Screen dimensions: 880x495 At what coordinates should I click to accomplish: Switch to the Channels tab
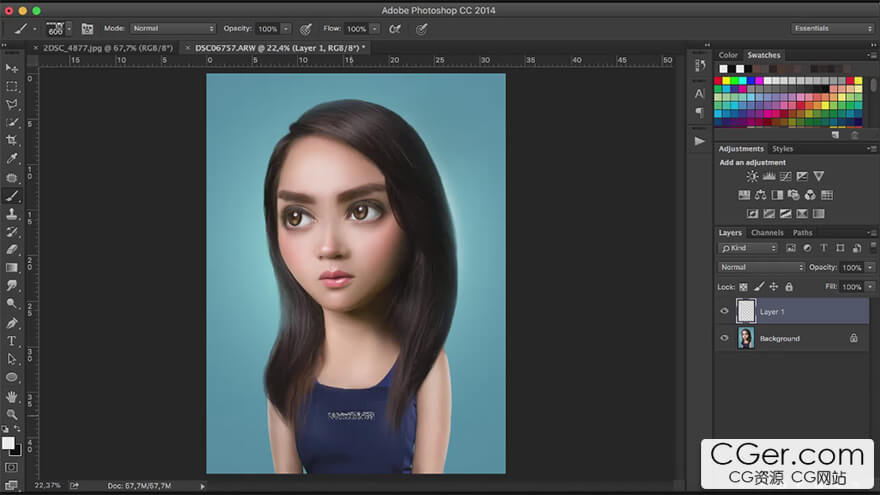[767, 232]
